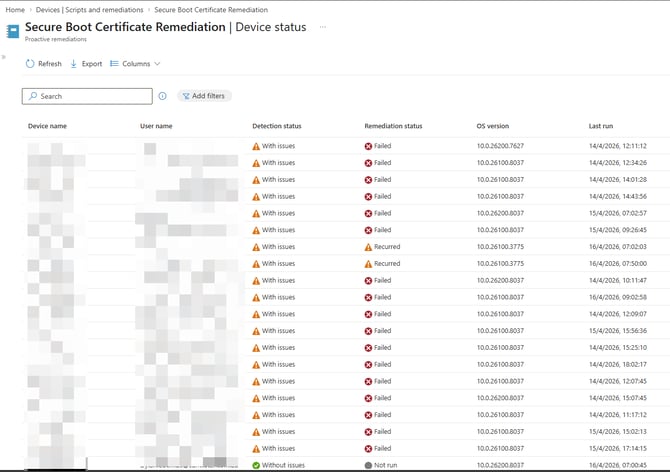Open the Devices breadcrumb link

click(50, 10)
